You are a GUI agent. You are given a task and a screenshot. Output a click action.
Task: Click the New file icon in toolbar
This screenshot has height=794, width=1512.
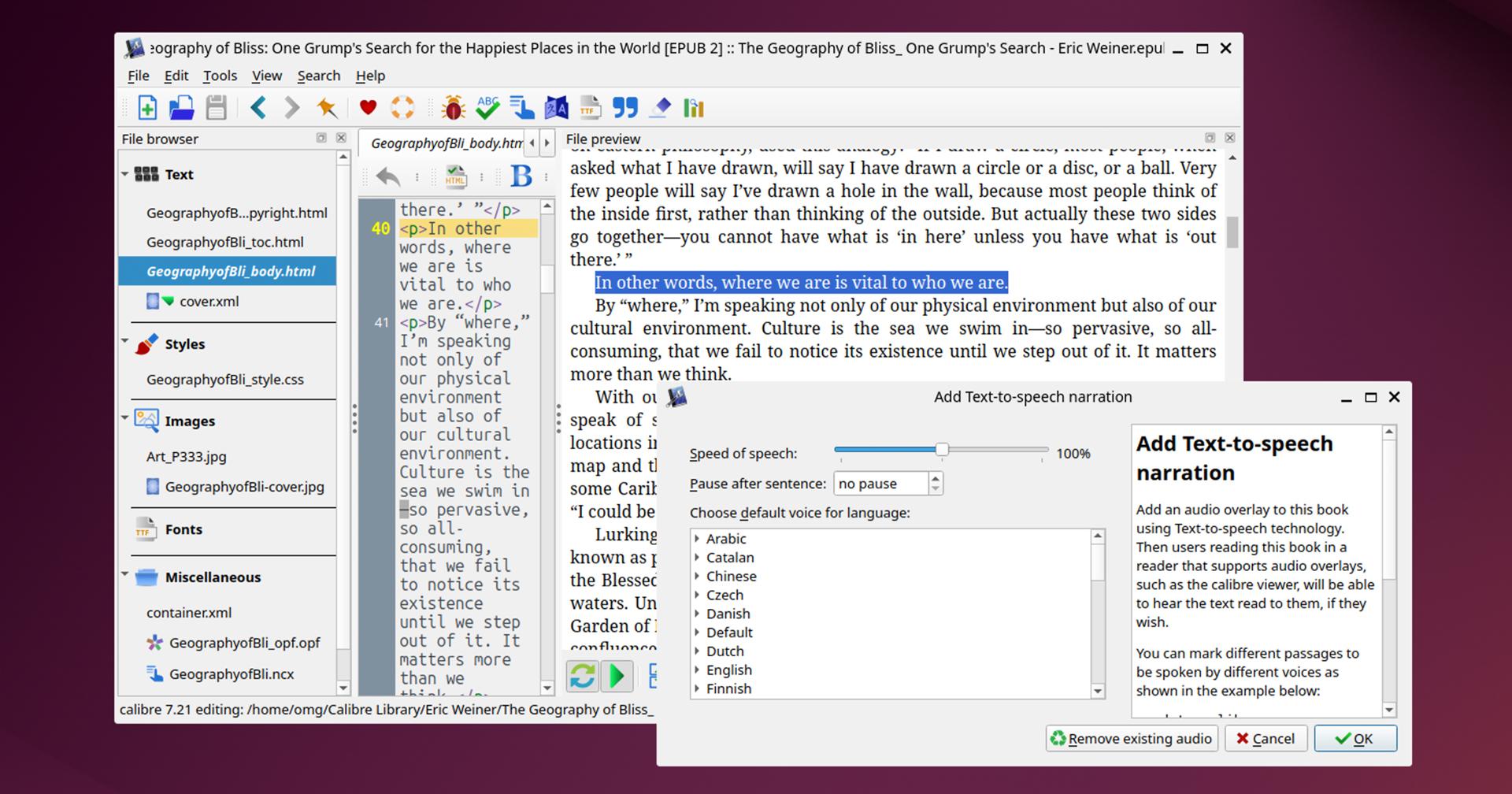pos(147,107)
